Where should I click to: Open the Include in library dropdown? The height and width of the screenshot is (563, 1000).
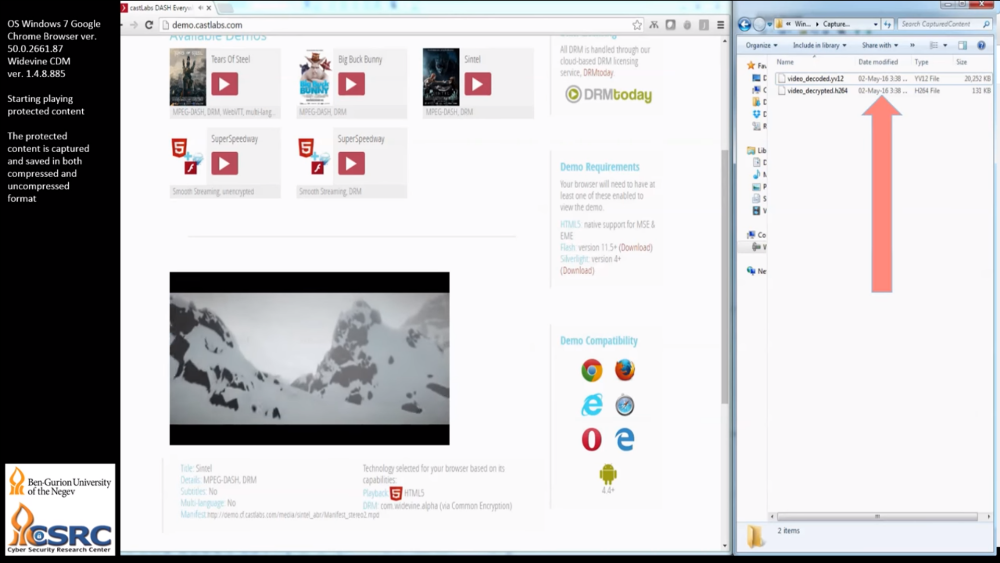[x=819, y=45]
